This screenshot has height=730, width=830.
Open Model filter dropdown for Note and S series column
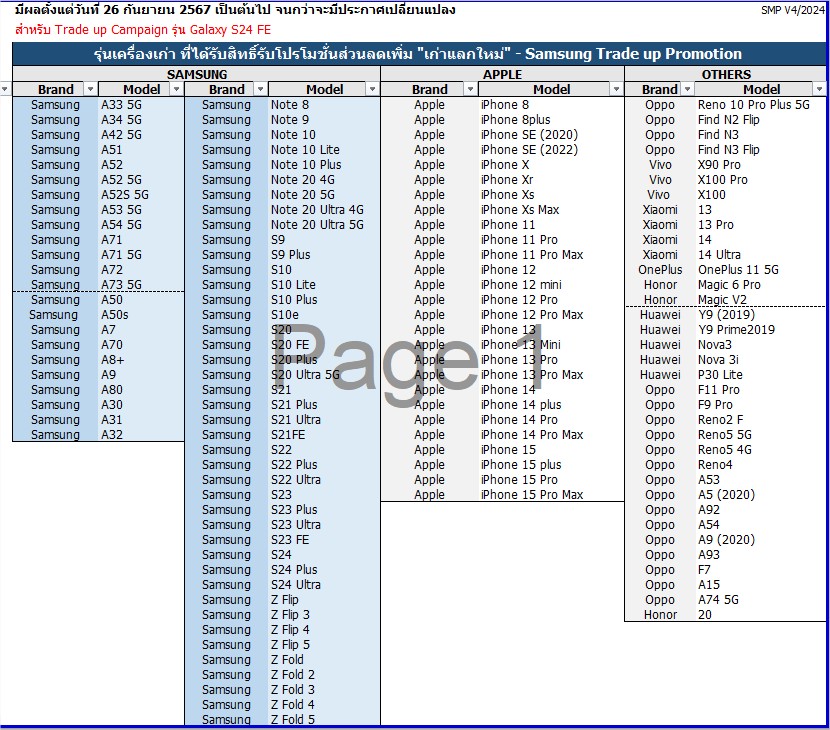pos(373,89)
